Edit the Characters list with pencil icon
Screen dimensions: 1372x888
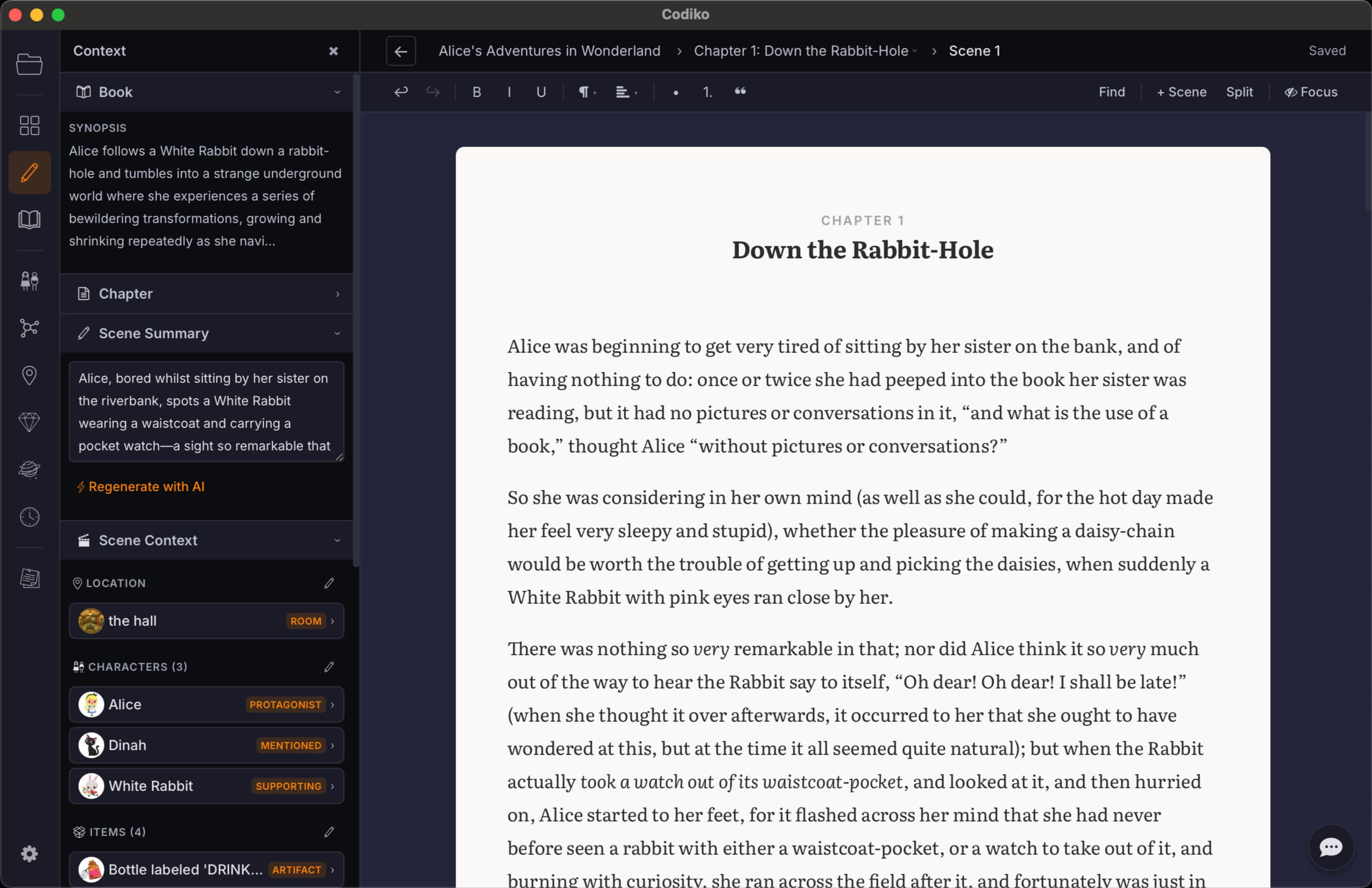tap(329, 667)
